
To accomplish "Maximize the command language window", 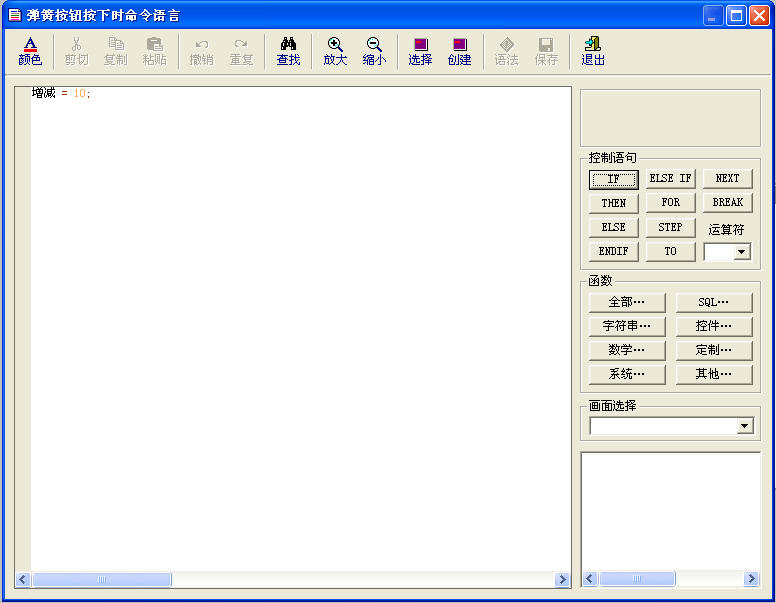I will (736, 16).
